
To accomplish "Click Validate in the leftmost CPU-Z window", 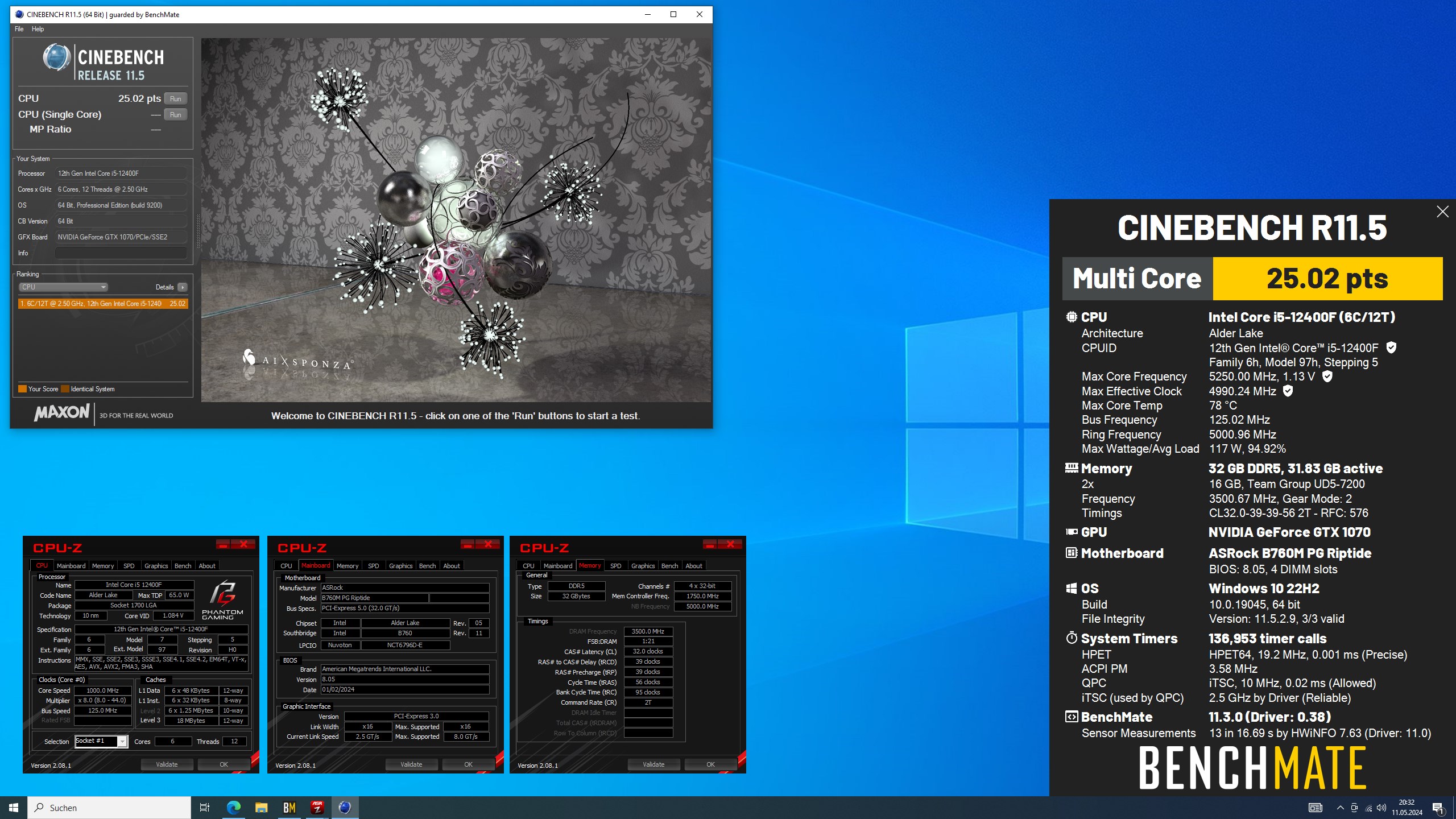I will 167,764.
